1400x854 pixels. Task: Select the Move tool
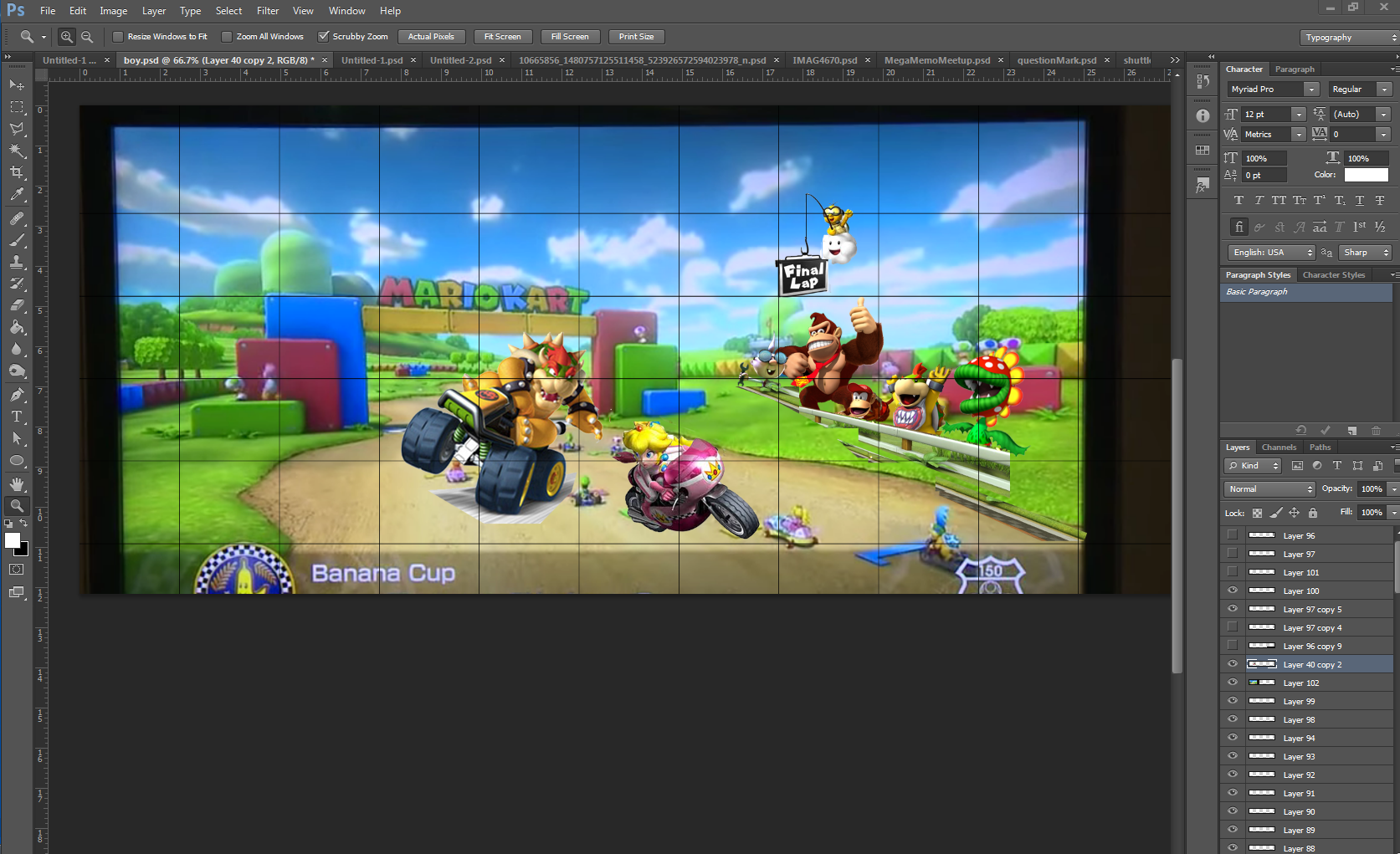(x=17, y=85)
